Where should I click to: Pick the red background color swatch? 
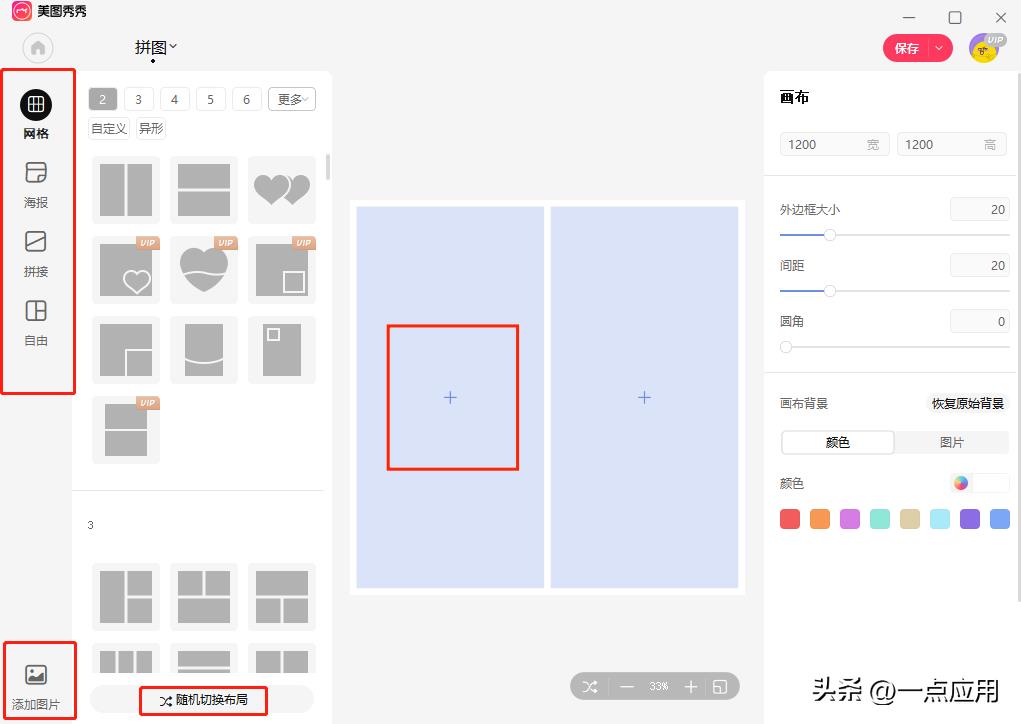[x=790, y=519]
